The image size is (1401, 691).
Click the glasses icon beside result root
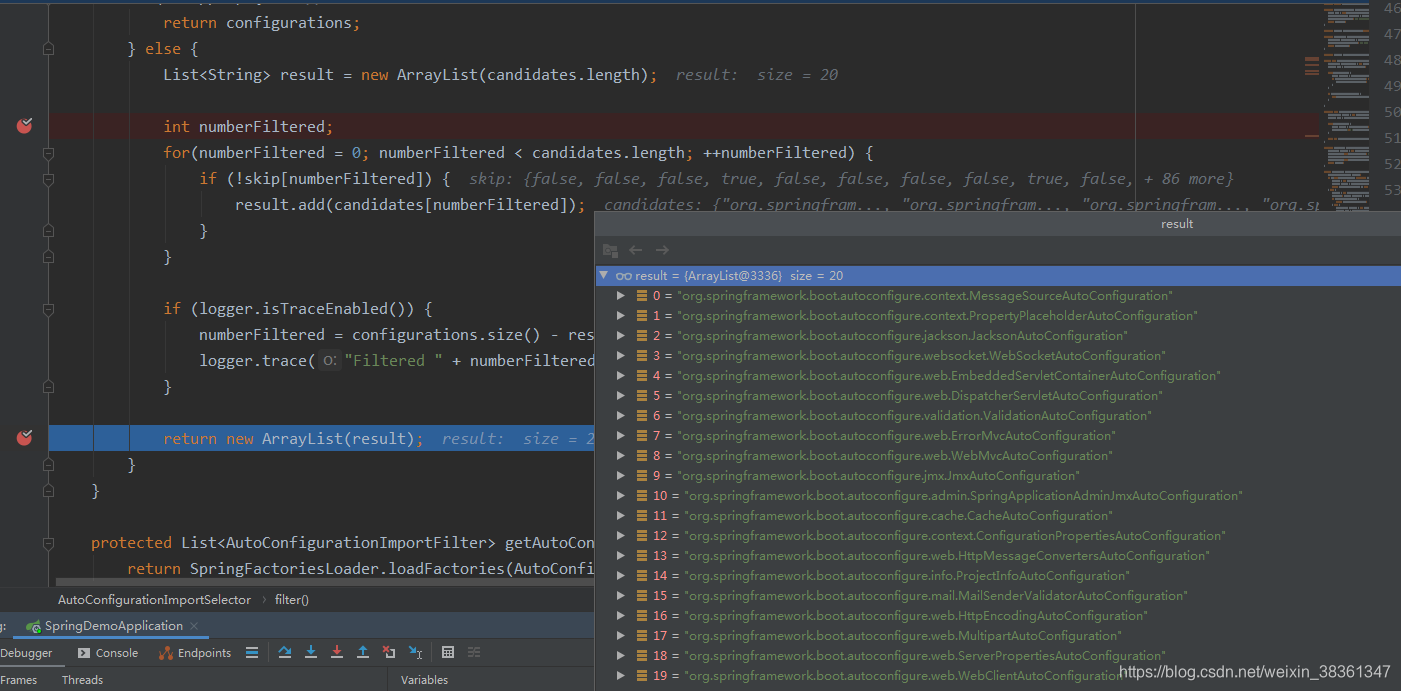(x=623, y=275)
